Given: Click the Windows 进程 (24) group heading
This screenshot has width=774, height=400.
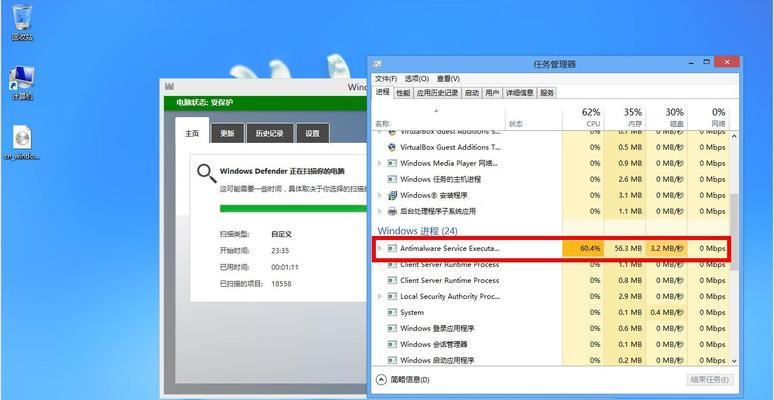Looking at the screenshot, I should (x=417, y=231).
